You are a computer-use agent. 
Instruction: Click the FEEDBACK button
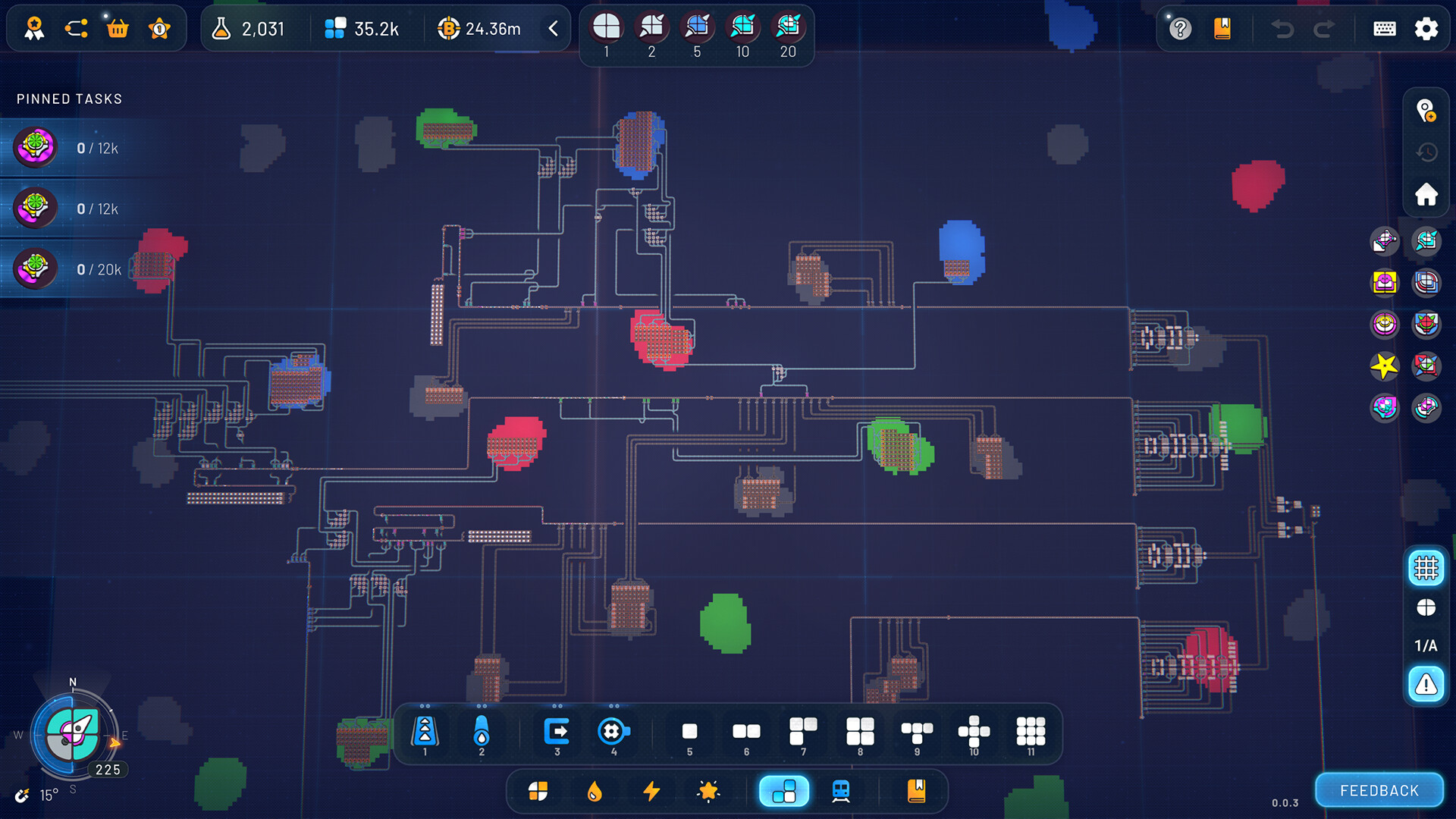pyautogui.click(x=1379, y=789)
